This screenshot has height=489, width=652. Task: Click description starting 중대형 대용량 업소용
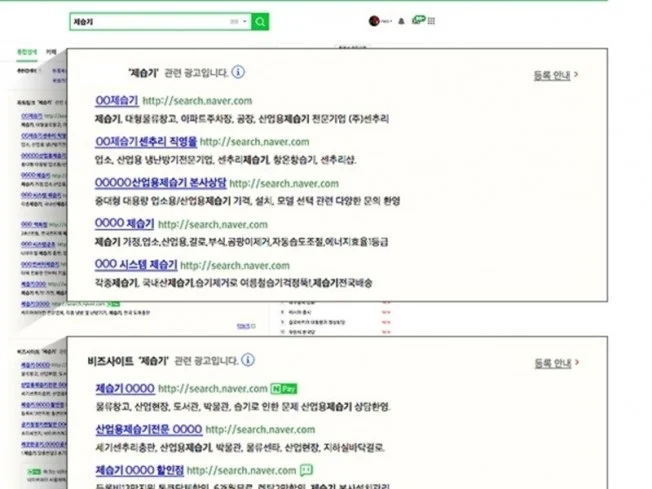pyautogui.click(x=247, y=201)
